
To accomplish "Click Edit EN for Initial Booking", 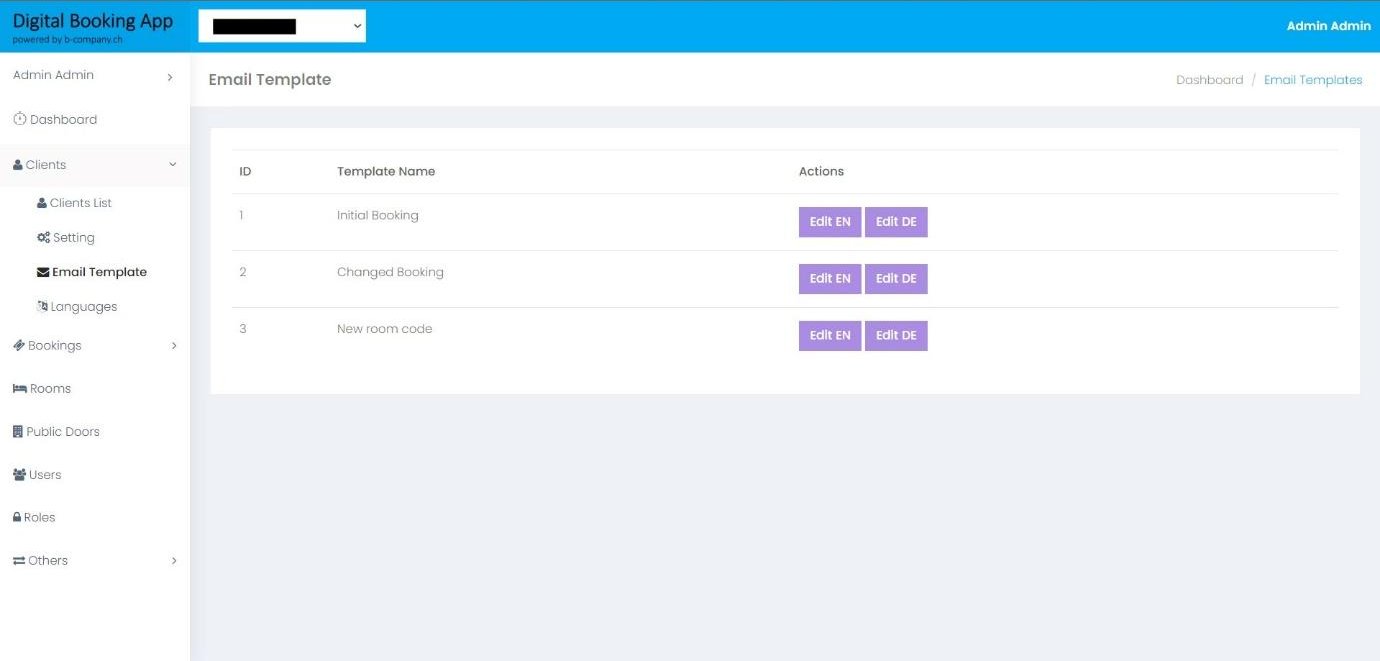I will click(x=830, y=222).
